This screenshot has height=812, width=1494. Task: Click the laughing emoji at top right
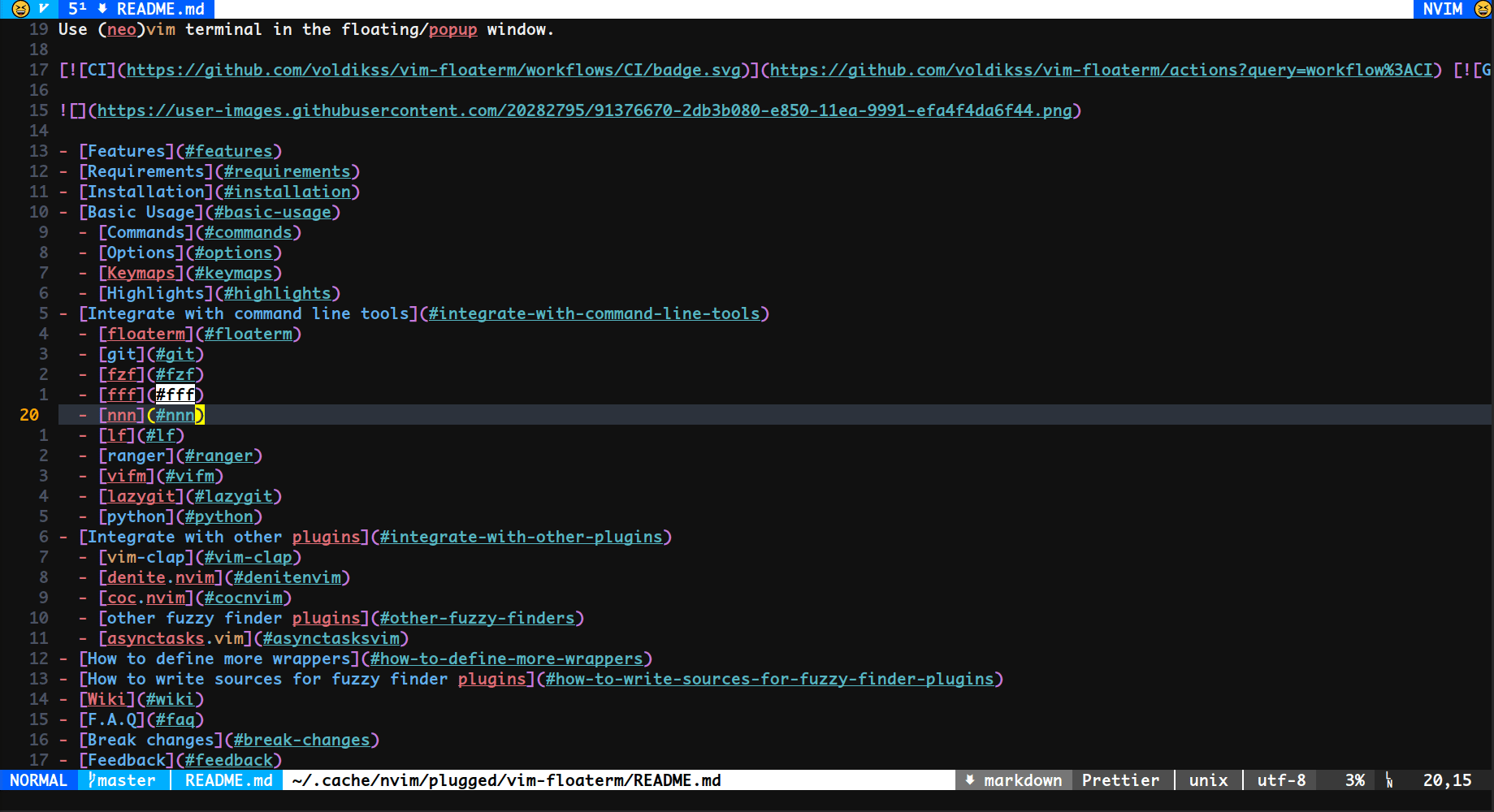tap(1482, 9)
